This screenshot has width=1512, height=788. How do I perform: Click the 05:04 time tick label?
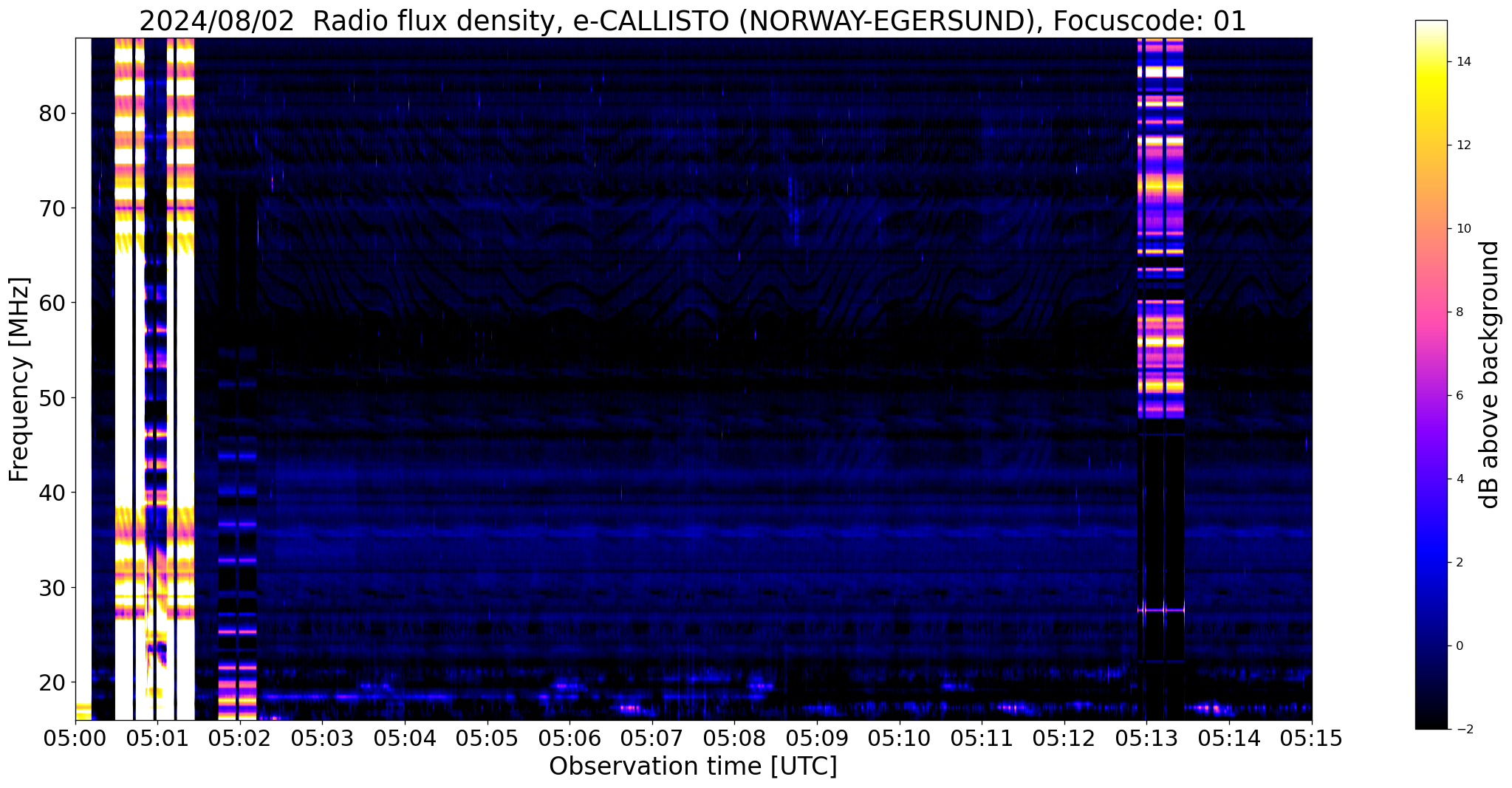pyautogui.click(x=405, y=738)
